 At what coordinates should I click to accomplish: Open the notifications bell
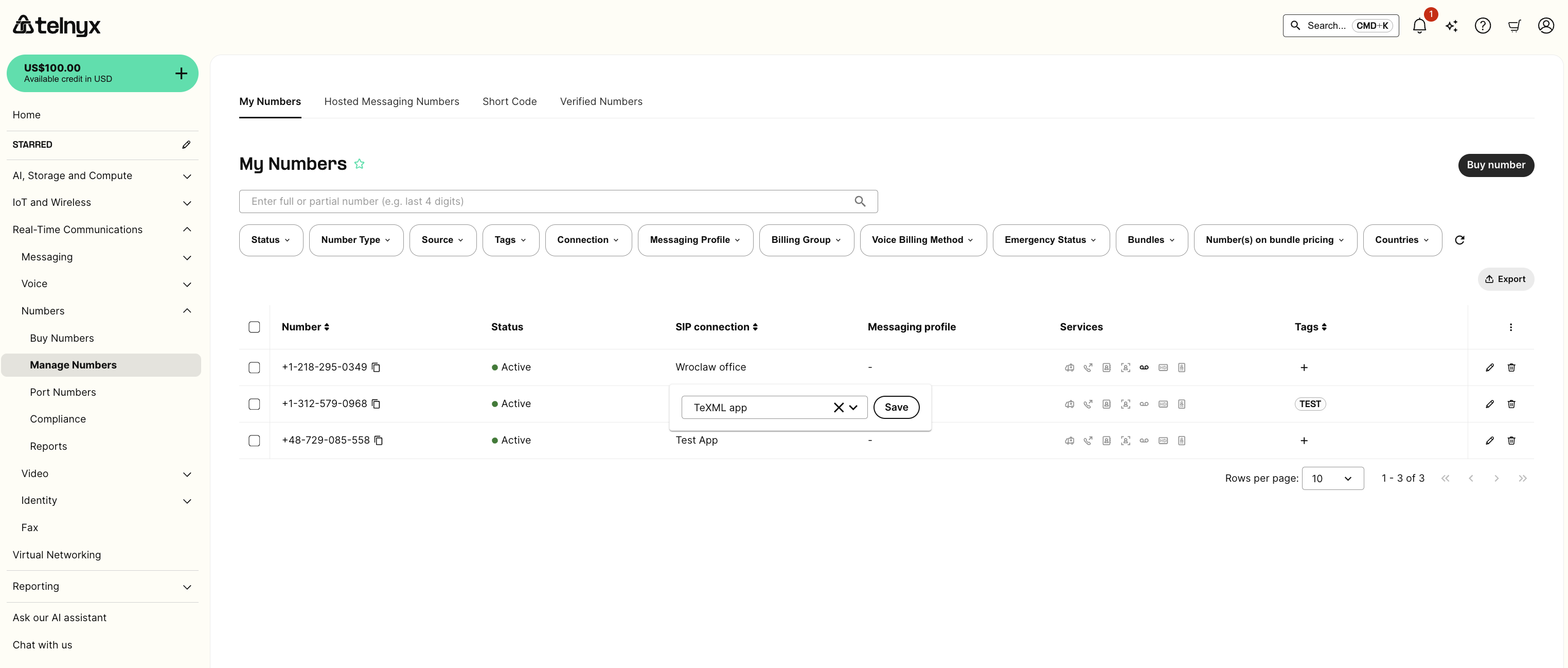coord(1419,26)
